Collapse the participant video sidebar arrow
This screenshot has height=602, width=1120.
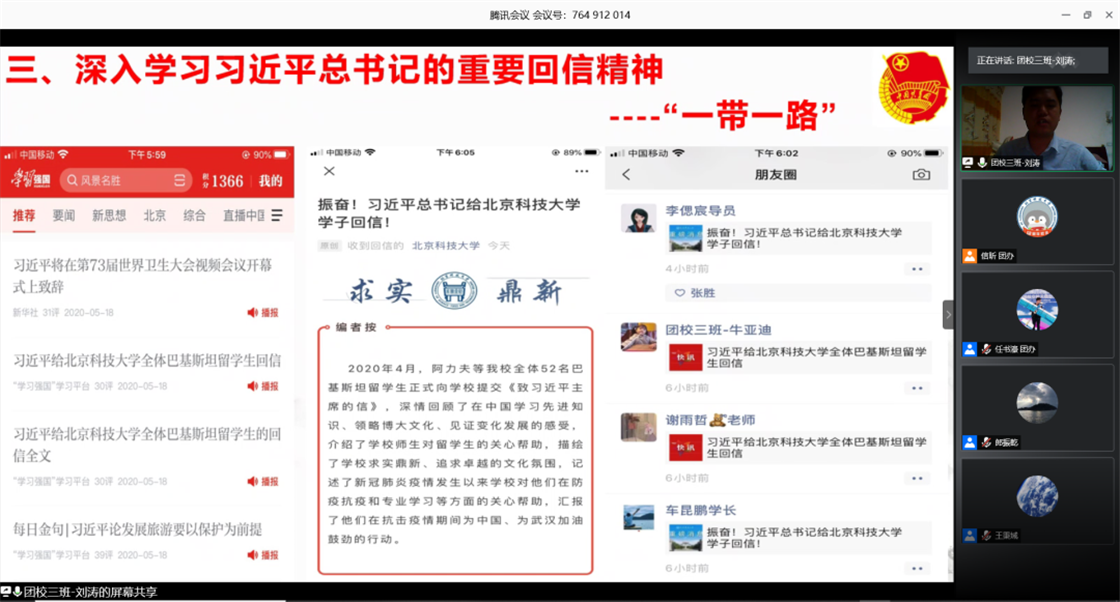[x=948, y=314]
